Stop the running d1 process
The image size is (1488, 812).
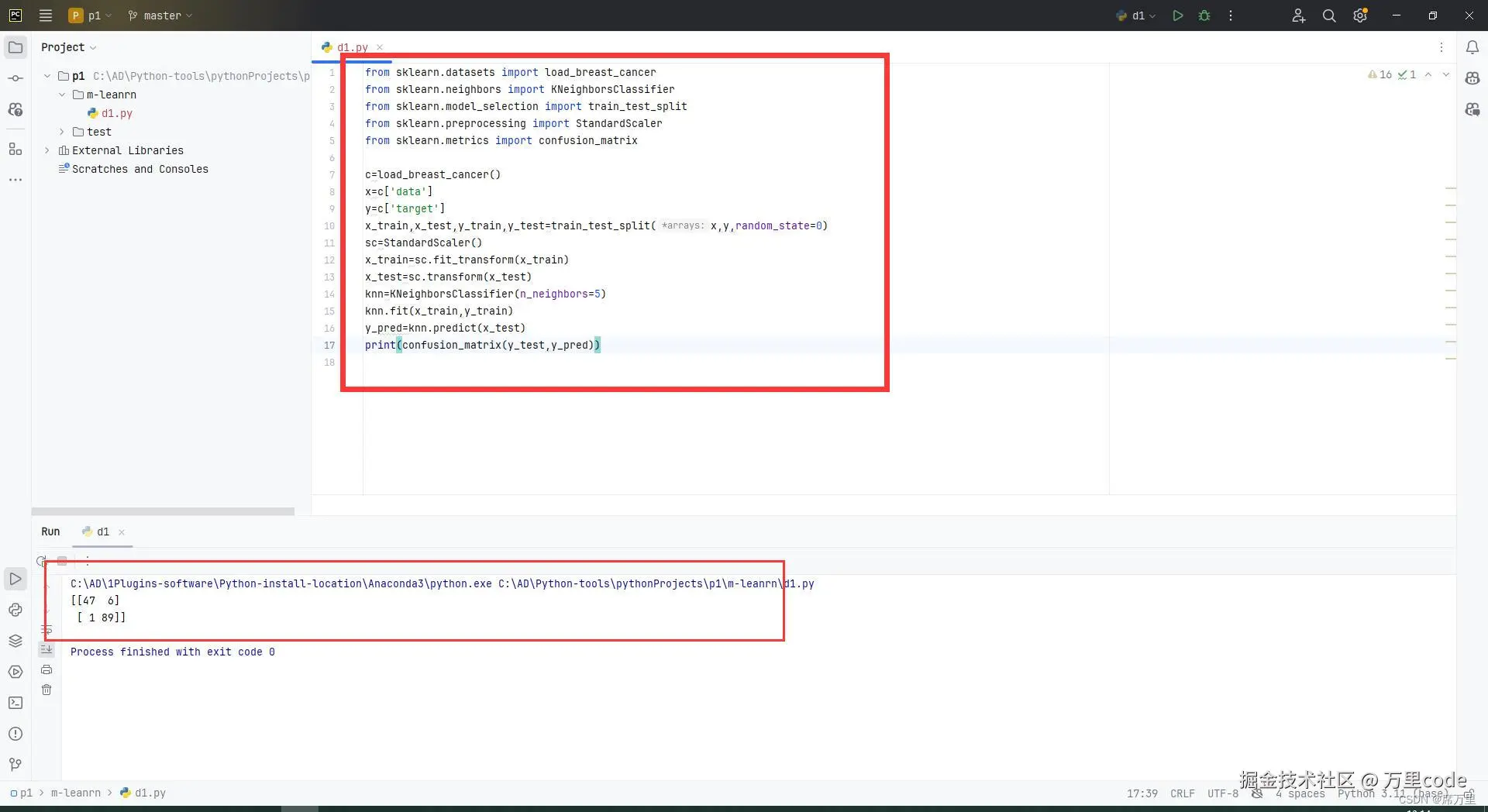point(62,561)
